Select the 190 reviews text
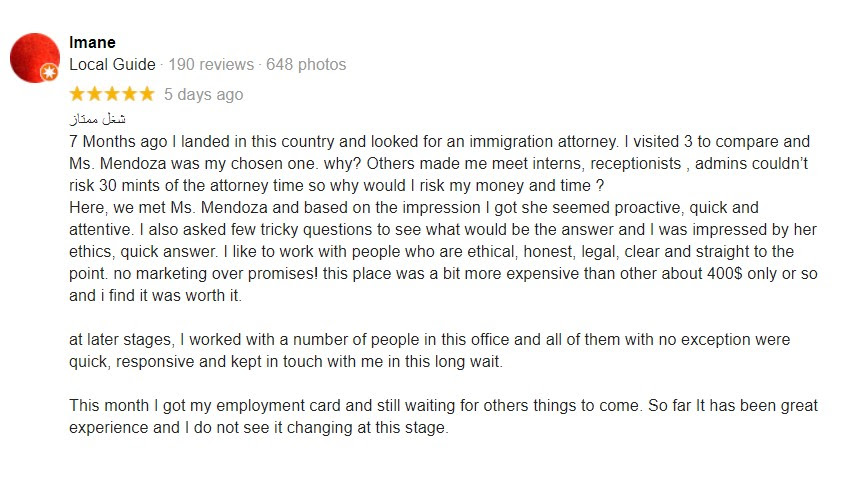 [x=211, y=64]
